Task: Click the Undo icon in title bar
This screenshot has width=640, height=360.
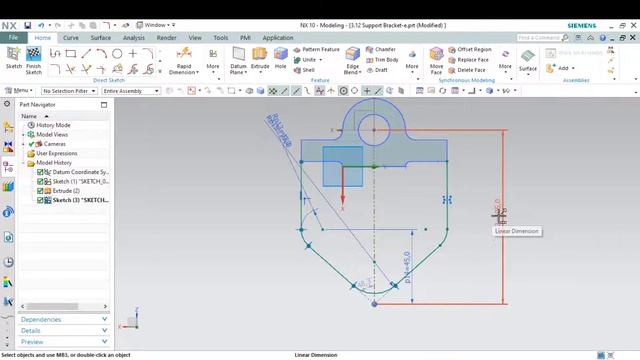Action: click(x=41, y=25)
